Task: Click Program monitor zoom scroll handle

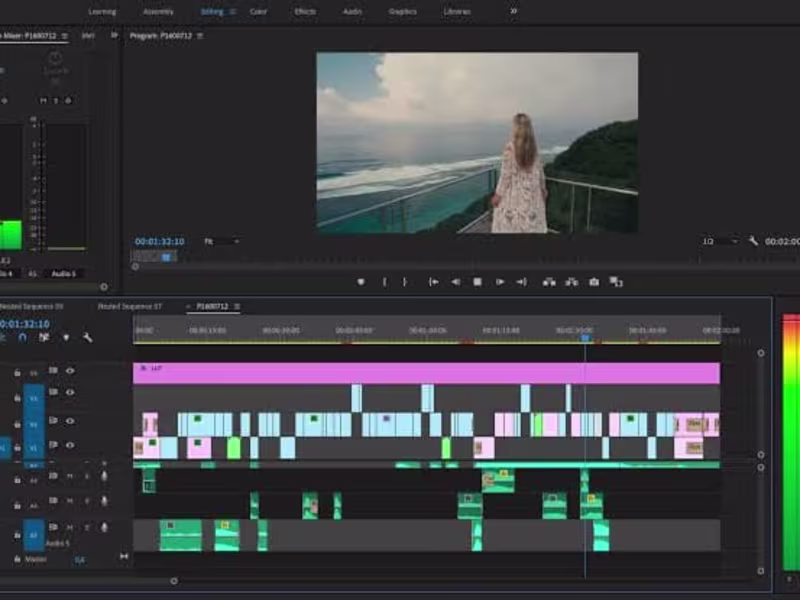Action: (135, 266)
